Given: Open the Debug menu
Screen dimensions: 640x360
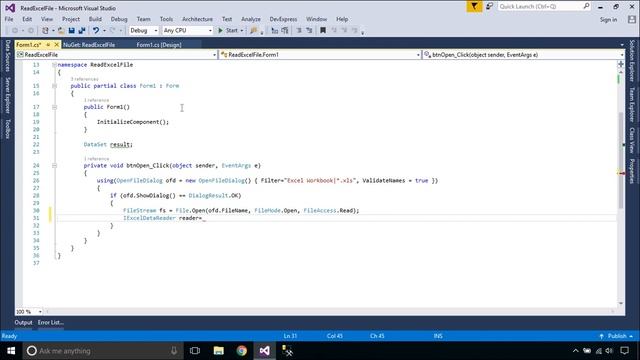Looking at the screenshot, I should point(119,19).
